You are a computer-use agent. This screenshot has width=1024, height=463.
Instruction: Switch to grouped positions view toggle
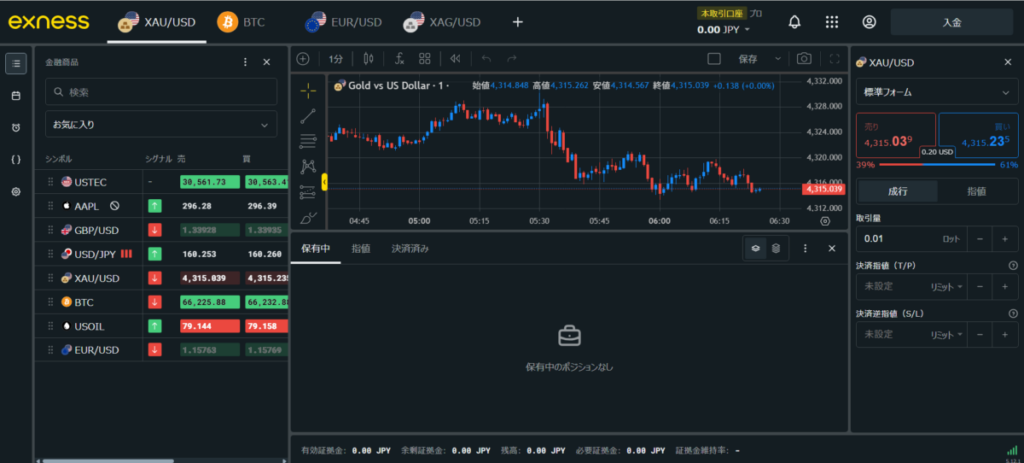pos(756,248)
